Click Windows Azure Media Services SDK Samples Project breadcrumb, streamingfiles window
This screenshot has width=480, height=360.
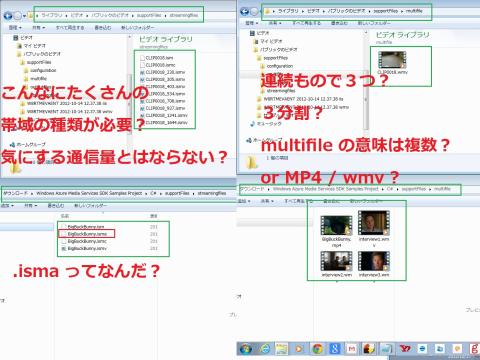point(89,193)
